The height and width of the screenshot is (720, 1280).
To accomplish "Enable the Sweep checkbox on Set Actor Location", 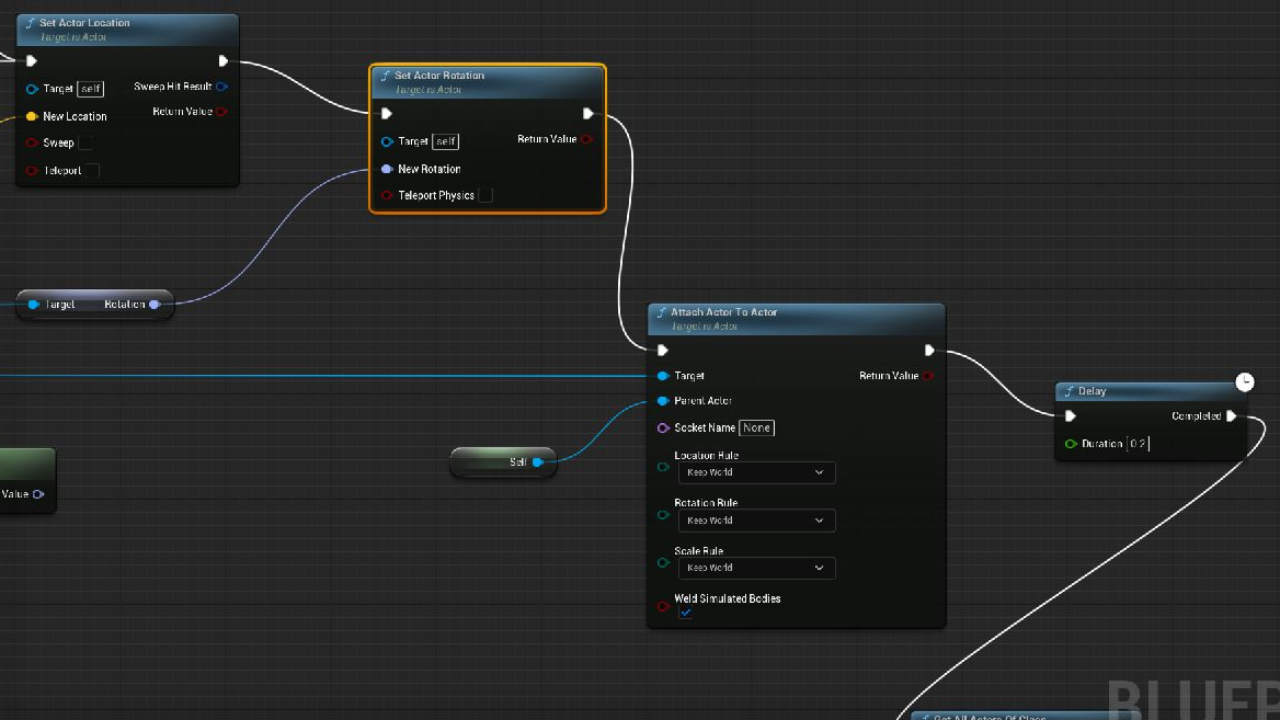I will pos(86,143).
